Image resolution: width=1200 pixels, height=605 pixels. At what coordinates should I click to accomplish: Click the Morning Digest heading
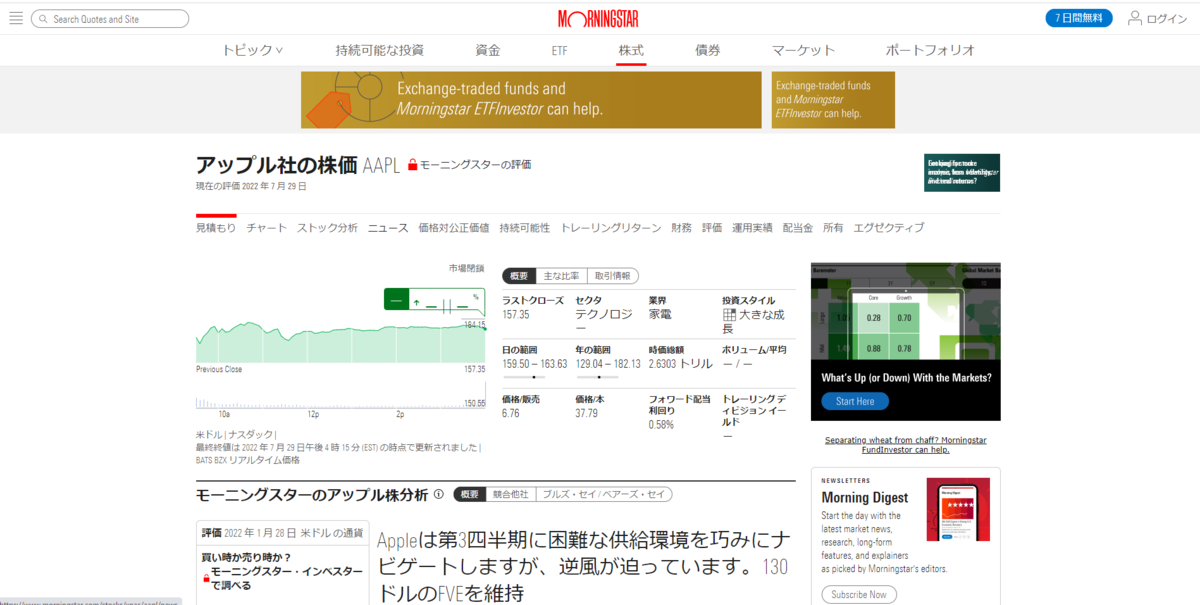pyautogui.click(x=865, y=497)
